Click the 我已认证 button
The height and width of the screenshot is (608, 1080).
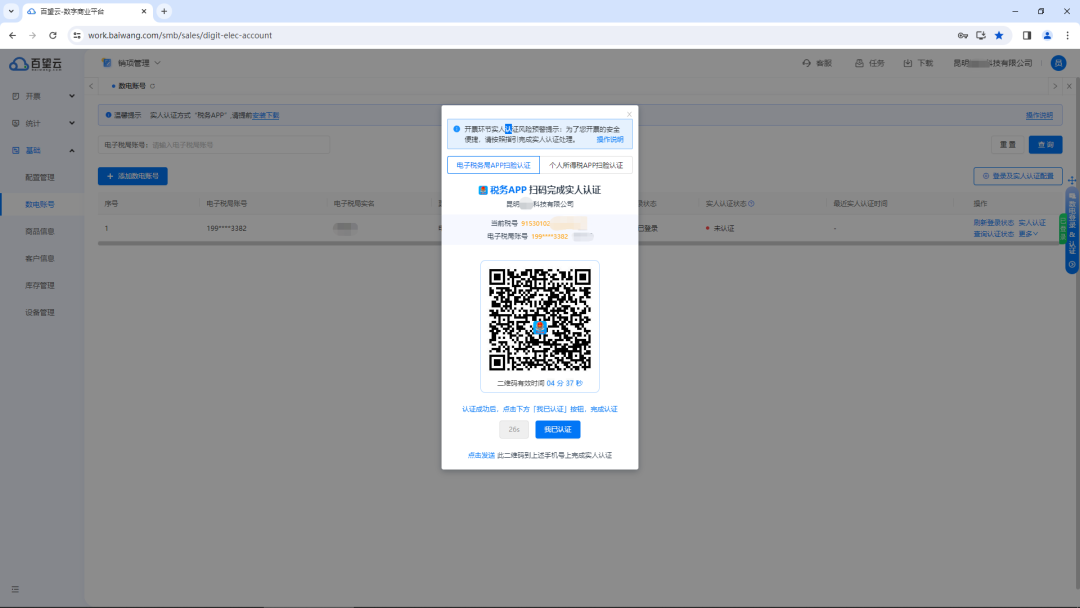(x=558, y=430)
